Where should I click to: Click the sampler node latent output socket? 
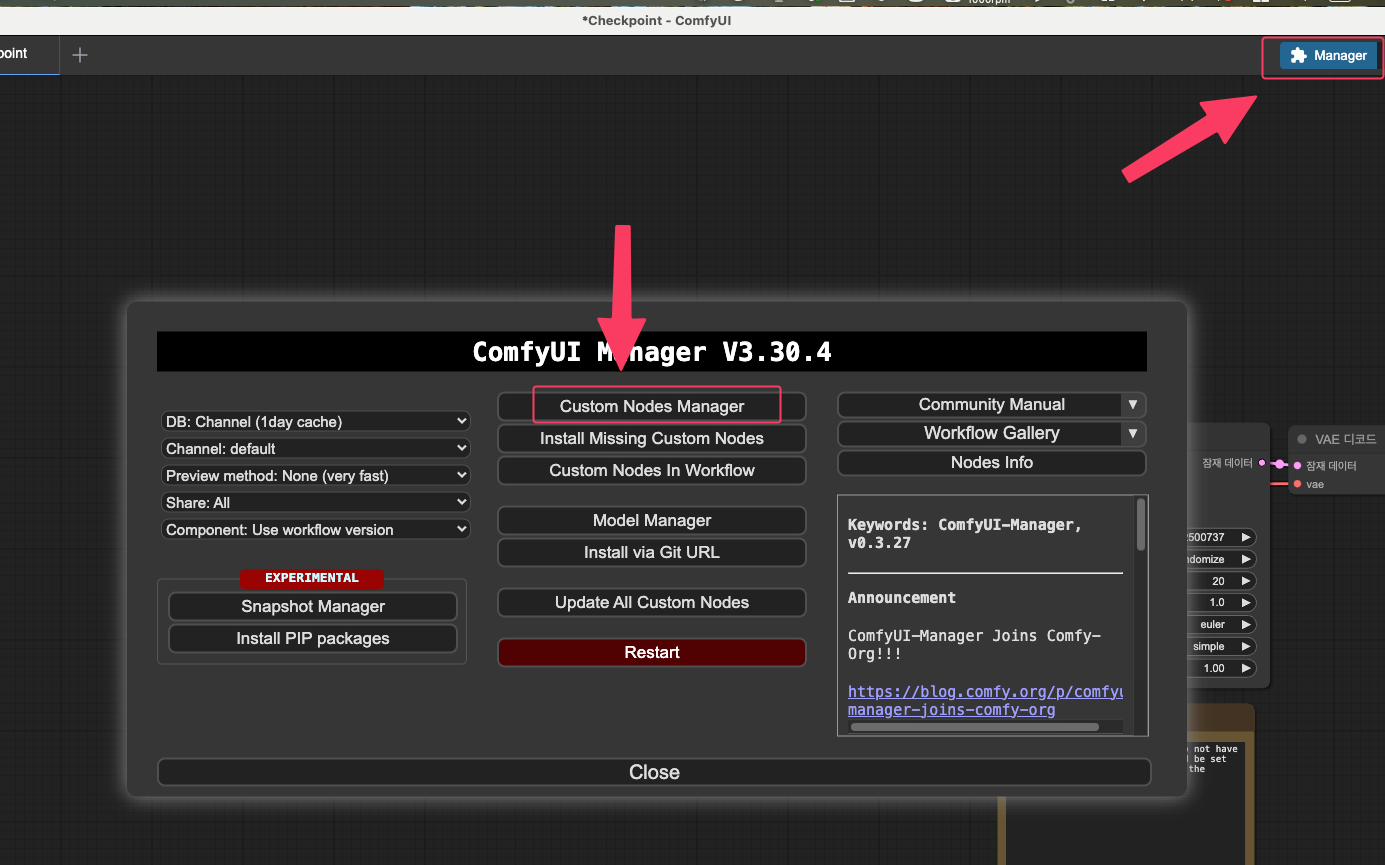1262,463
